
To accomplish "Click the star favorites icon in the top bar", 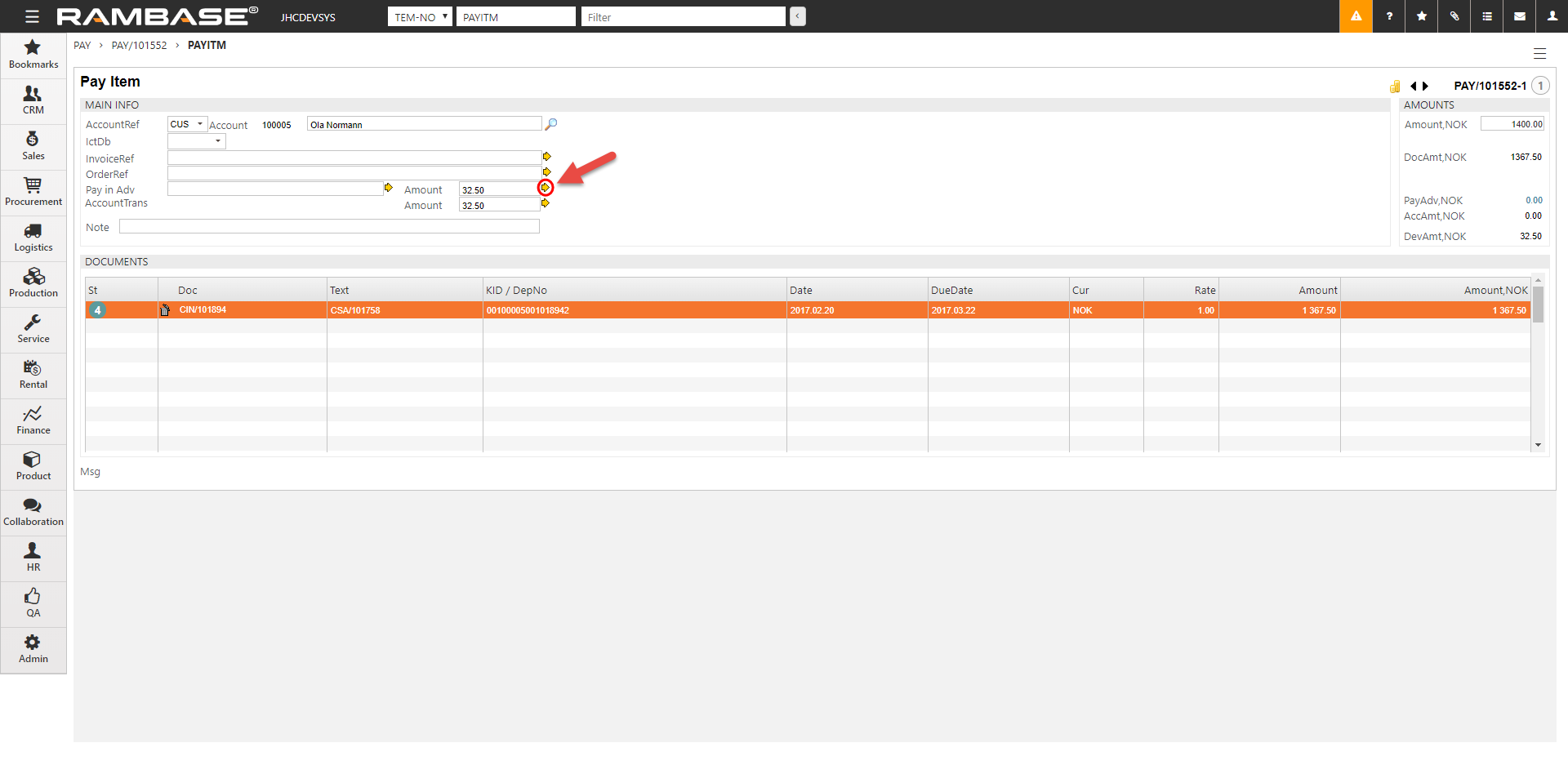I will [1422, 16].
